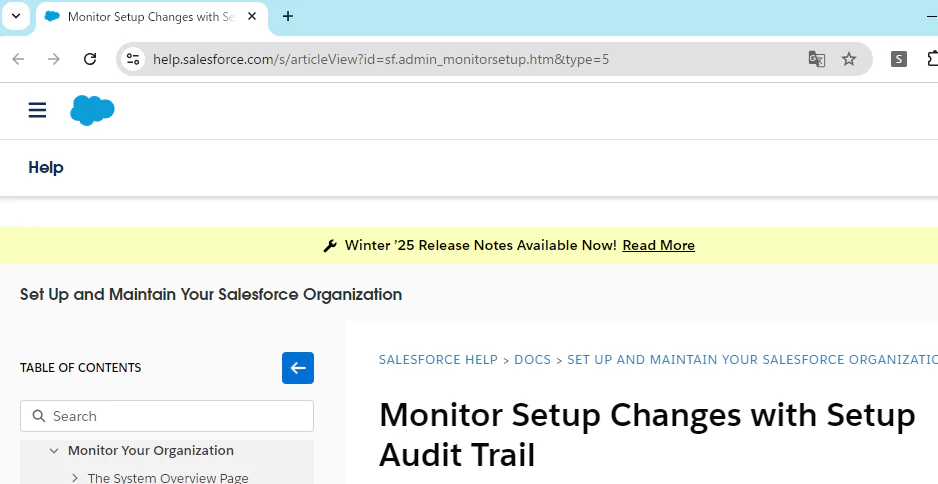Click the URL in the address bar

(381, 59)
